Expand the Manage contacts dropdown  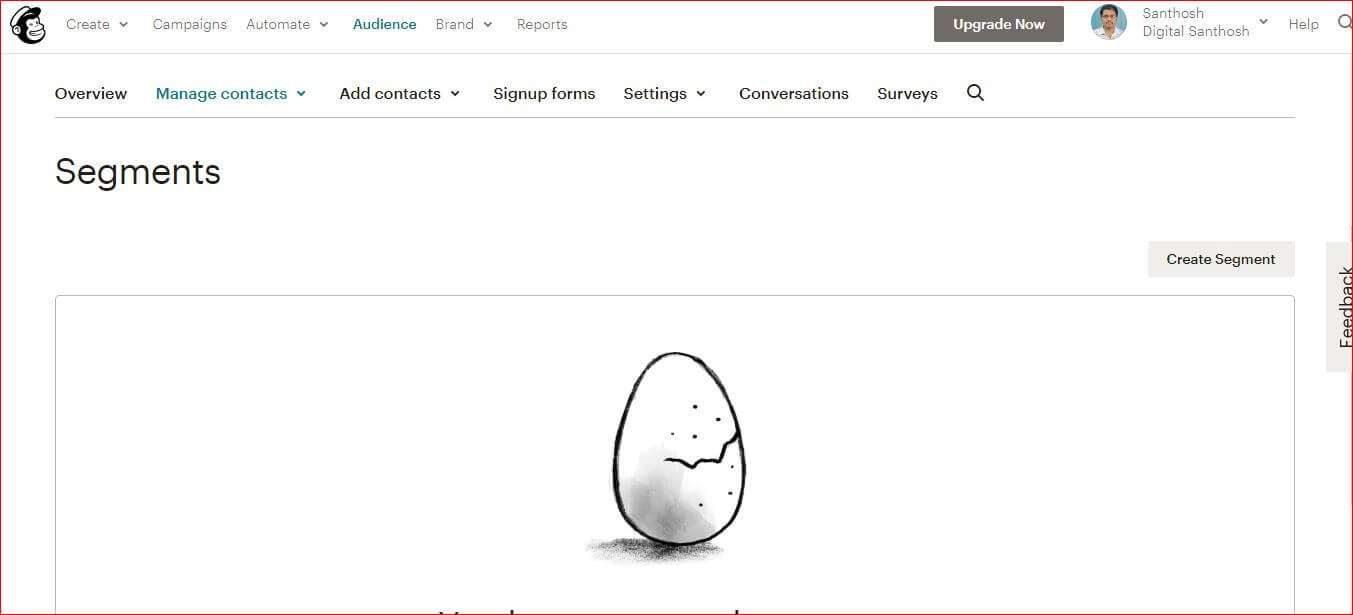coord(231,94)
